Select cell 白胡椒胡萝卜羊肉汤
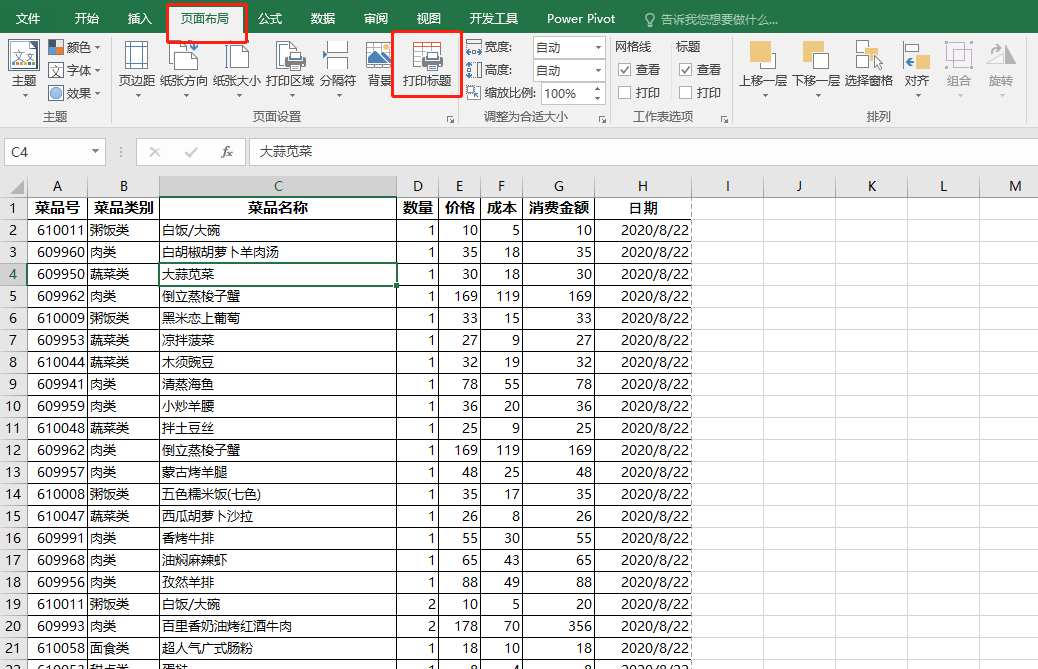1038x669 pixels. coord(278,252)
